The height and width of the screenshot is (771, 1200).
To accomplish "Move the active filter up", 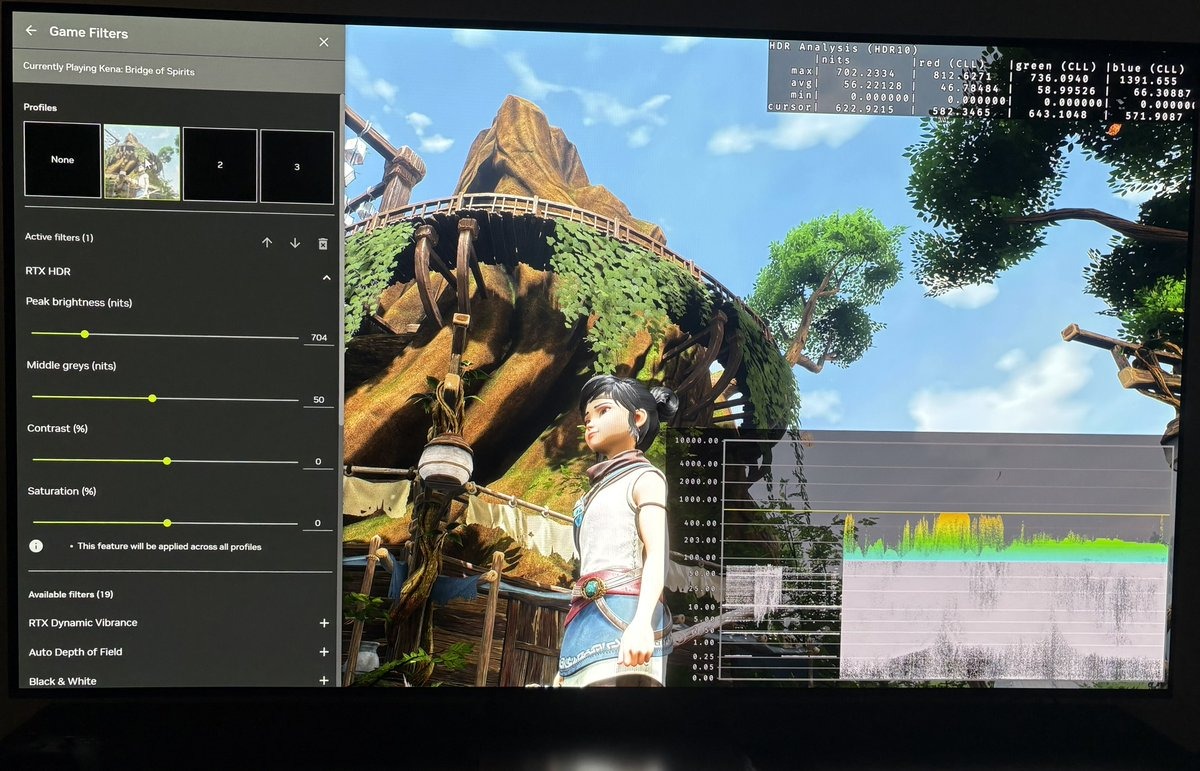I will (x=267, y=243).
